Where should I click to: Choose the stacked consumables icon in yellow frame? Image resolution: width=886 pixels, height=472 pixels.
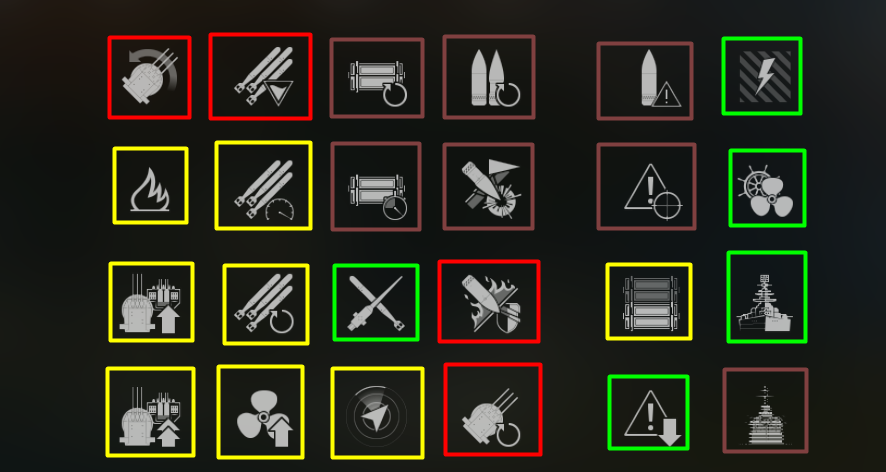[x=649, y=302]
